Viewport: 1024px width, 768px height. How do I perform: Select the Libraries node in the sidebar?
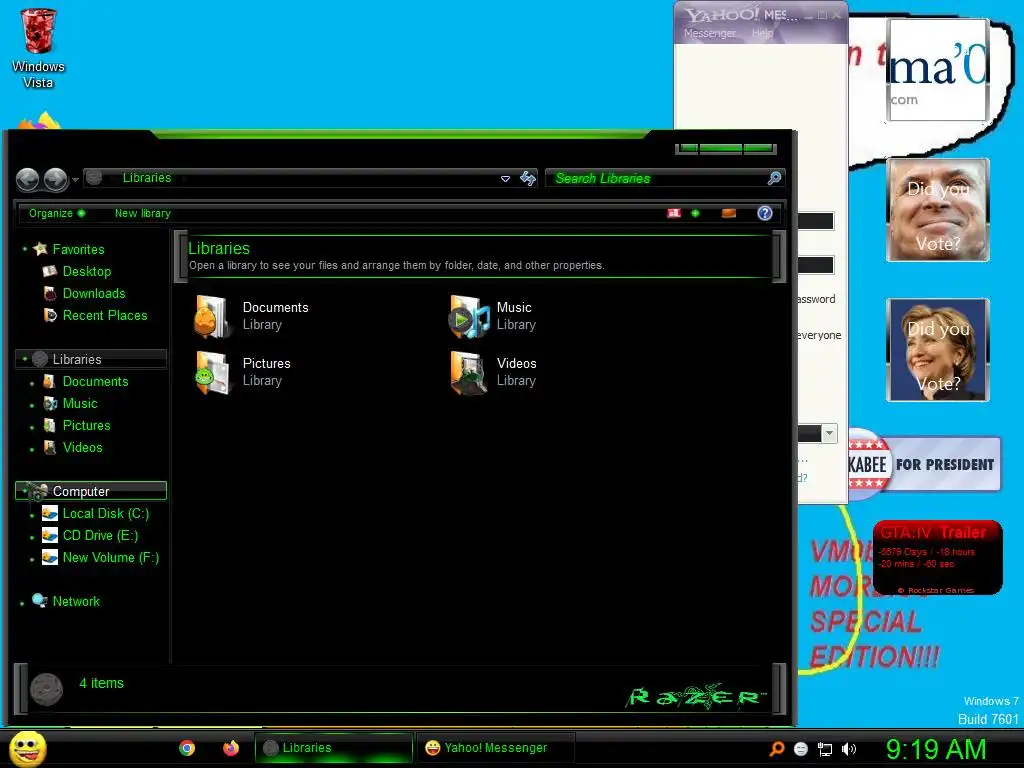[x=76, y=359]
